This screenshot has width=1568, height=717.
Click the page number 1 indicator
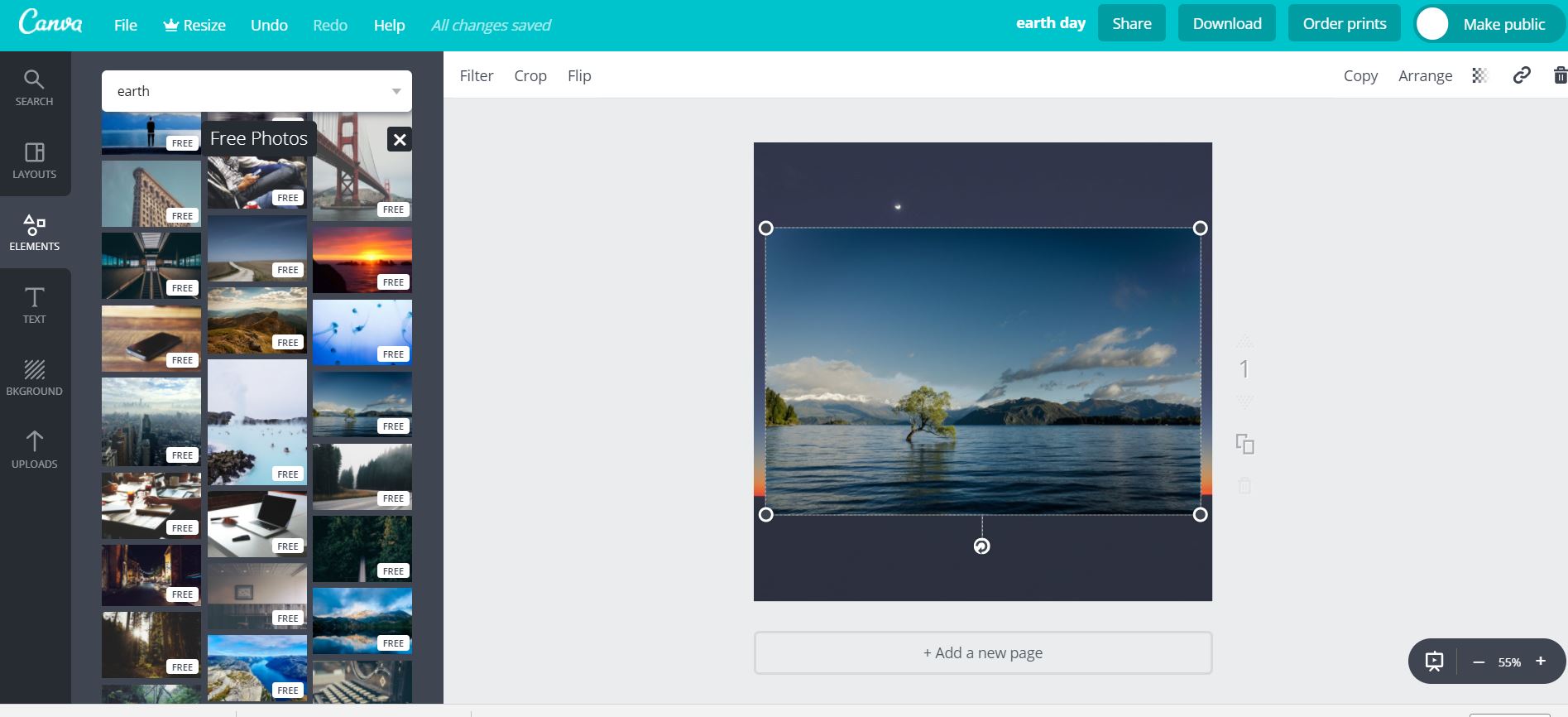point(1244,369)
